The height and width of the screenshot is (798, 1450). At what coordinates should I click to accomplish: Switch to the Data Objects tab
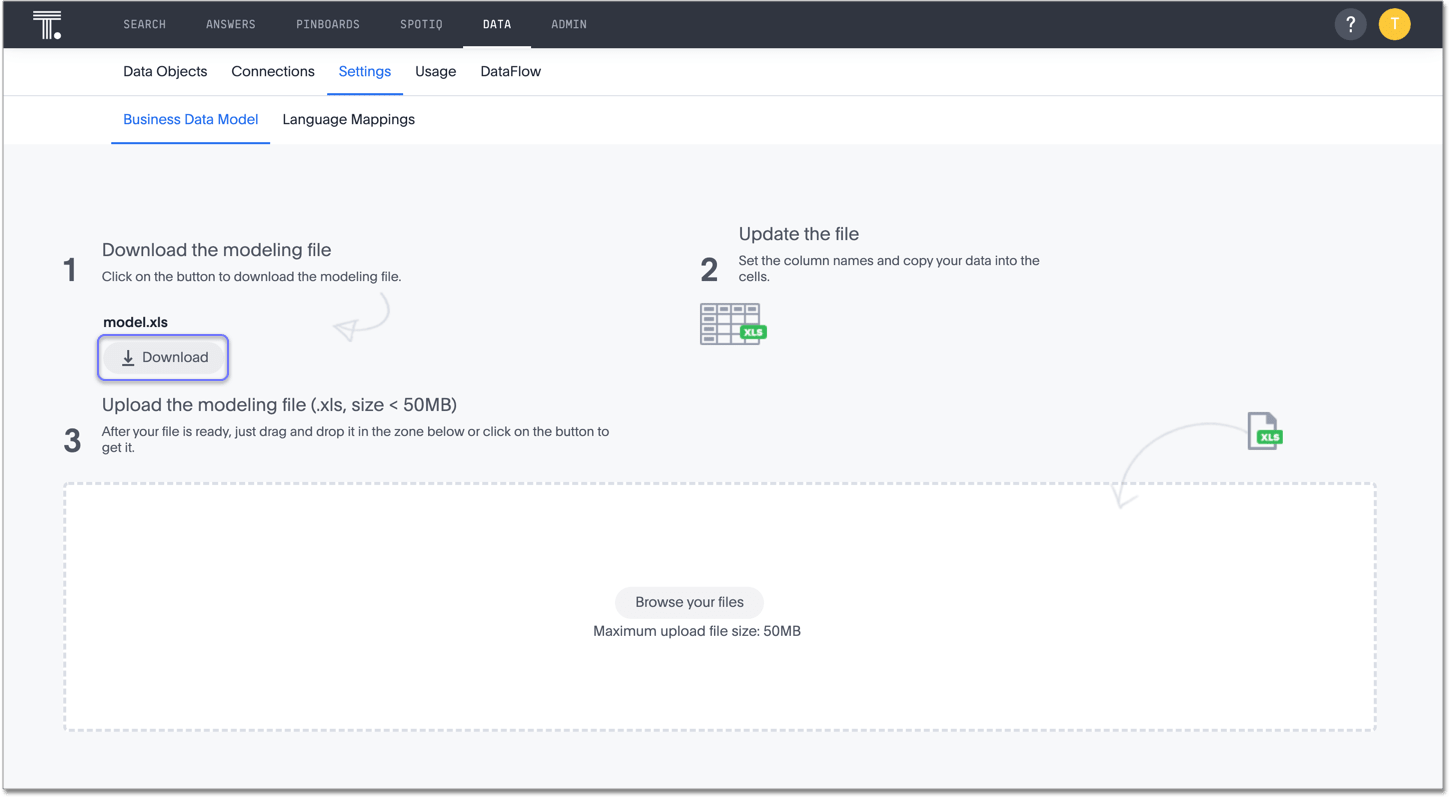(165, 72)
